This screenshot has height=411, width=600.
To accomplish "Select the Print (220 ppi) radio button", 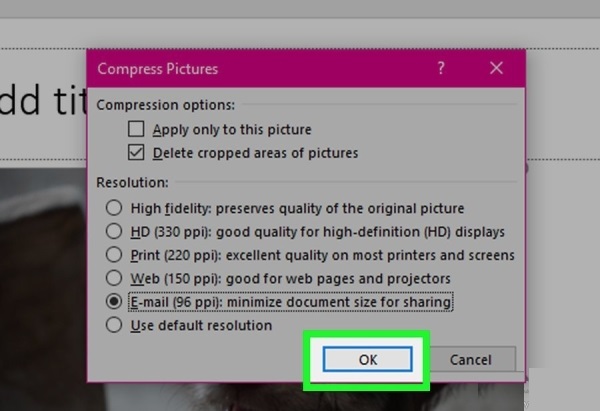I will click(114, 254).
